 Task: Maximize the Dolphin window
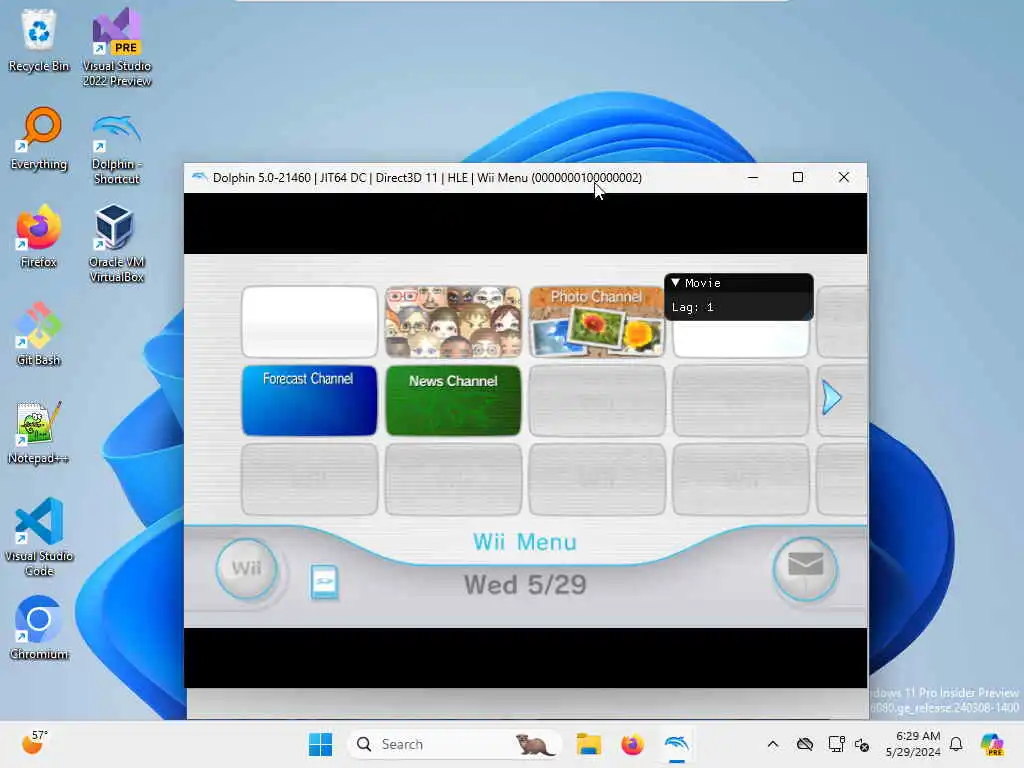[797, 177]
